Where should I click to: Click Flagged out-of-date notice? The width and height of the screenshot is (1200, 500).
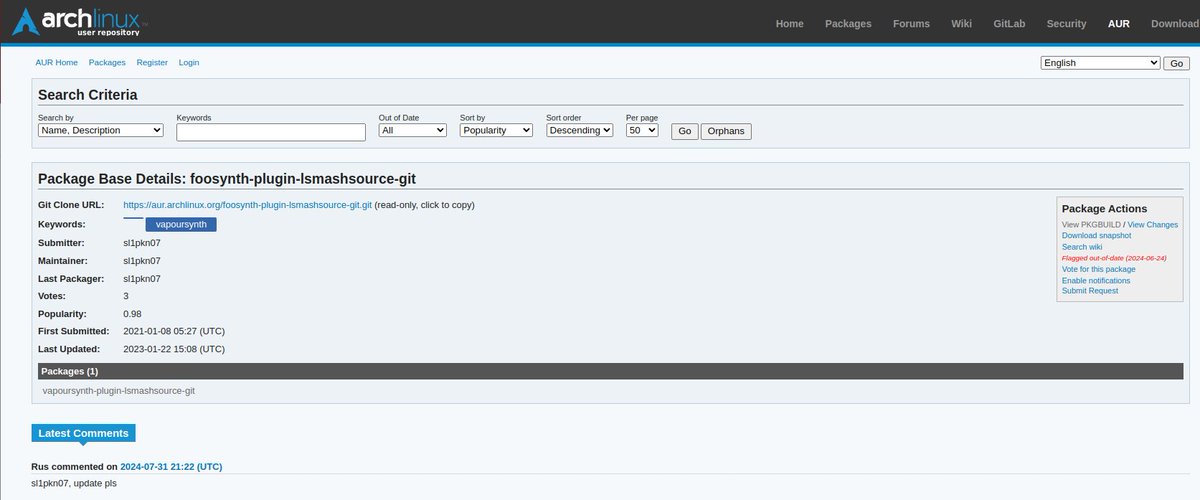[x=1114, y=258]
